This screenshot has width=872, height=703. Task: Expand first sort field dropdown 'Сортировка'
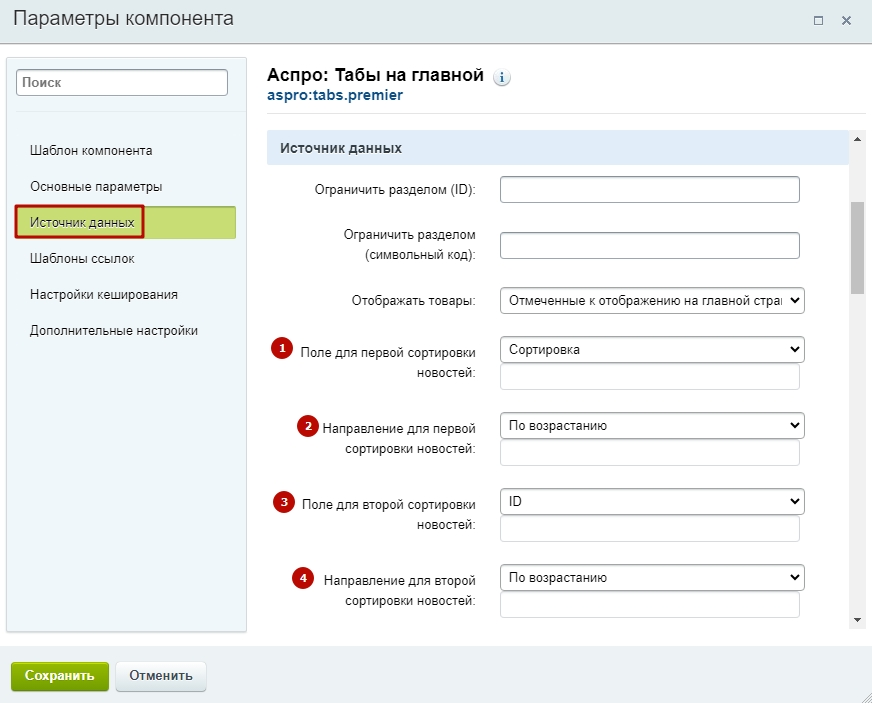click(652, 350)
